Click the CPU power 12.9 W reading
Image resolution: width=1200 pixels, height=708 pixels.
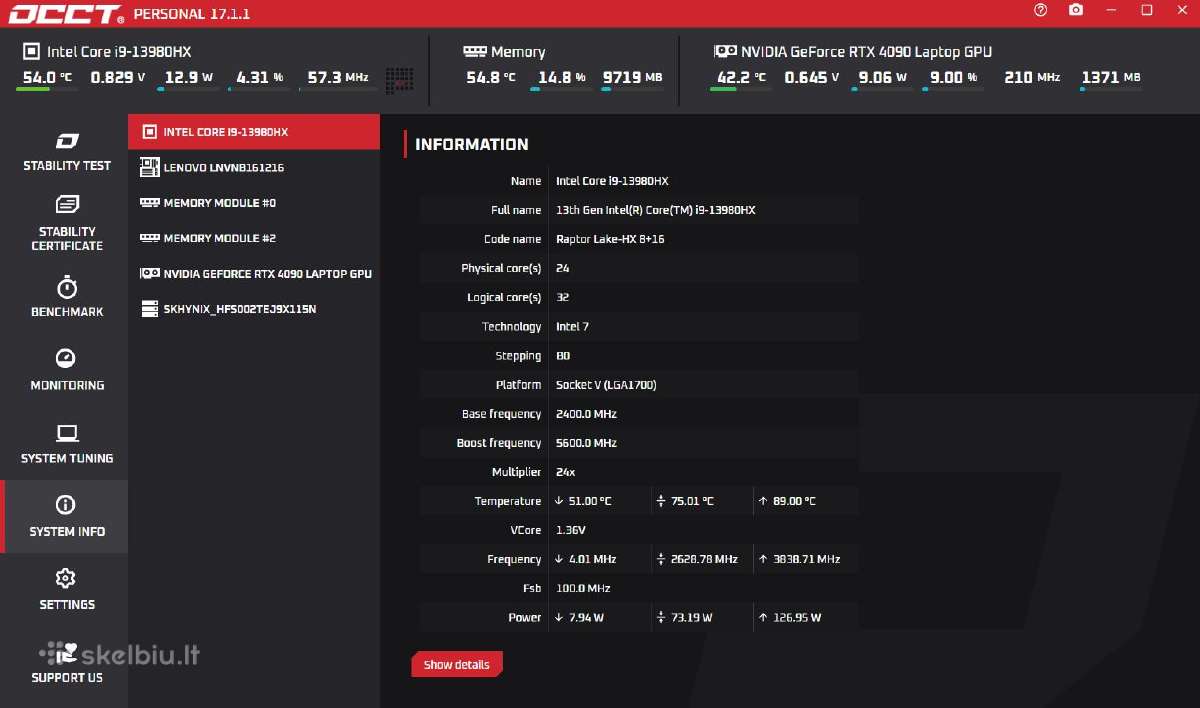189,77
